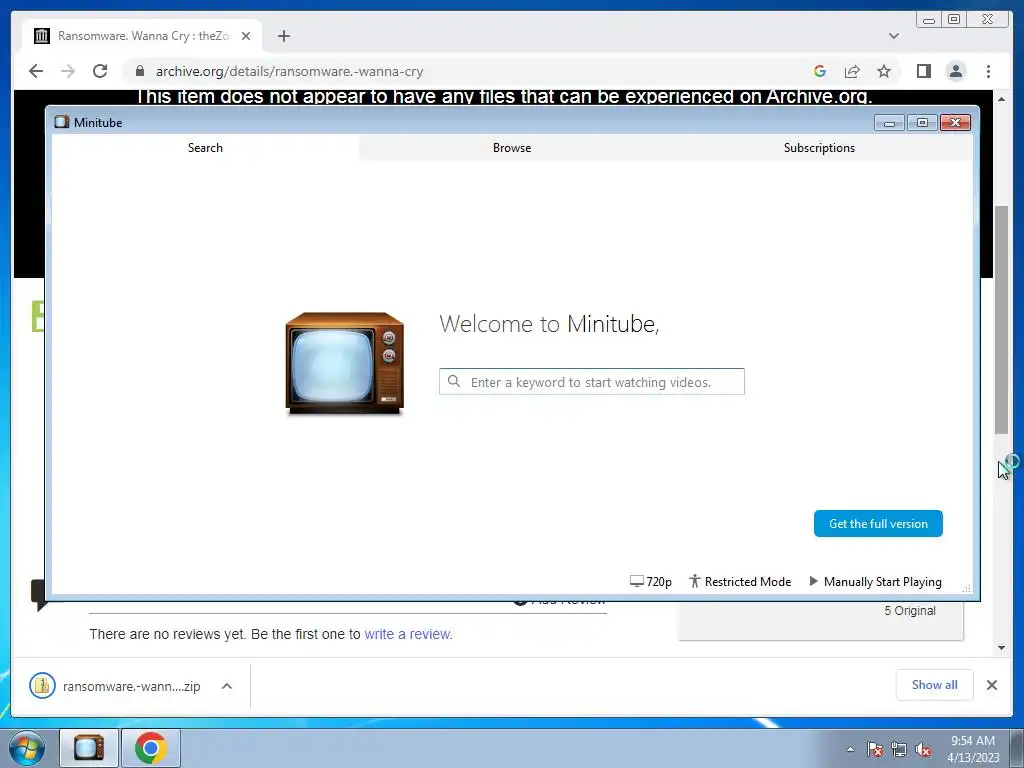1024x768 pixels.
Task: Switch to the Browse tab in Minitube
Action: (x=512, y=148)
